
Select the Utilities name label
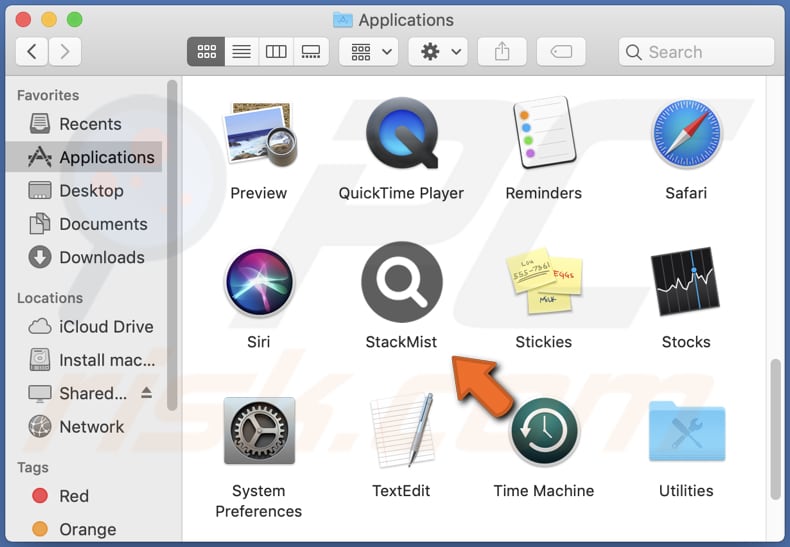click(686, 491)
